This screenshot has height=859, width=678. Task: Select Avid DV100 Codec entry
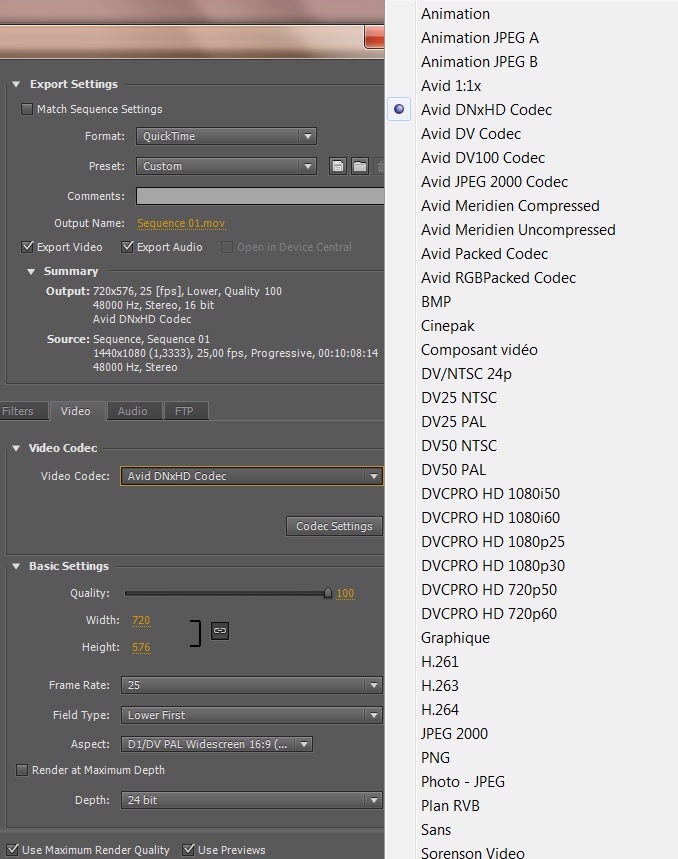pyautogui.click(x=482, y=158)
